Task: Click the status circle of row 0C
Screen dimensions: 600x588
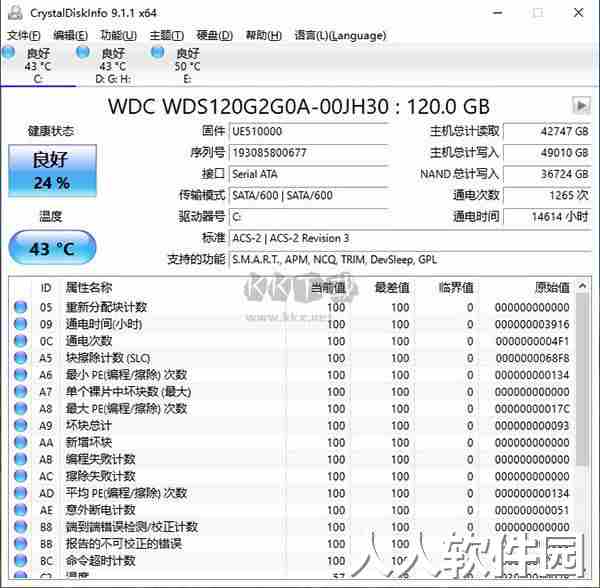Action: click(21, 341)
